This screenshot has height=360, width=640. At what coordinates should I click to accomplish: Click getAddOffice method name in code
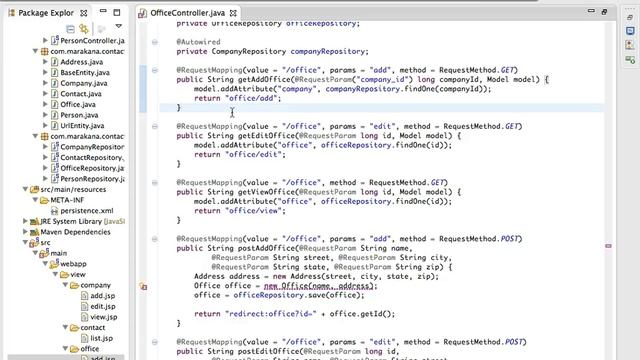[x=264, y=80]
